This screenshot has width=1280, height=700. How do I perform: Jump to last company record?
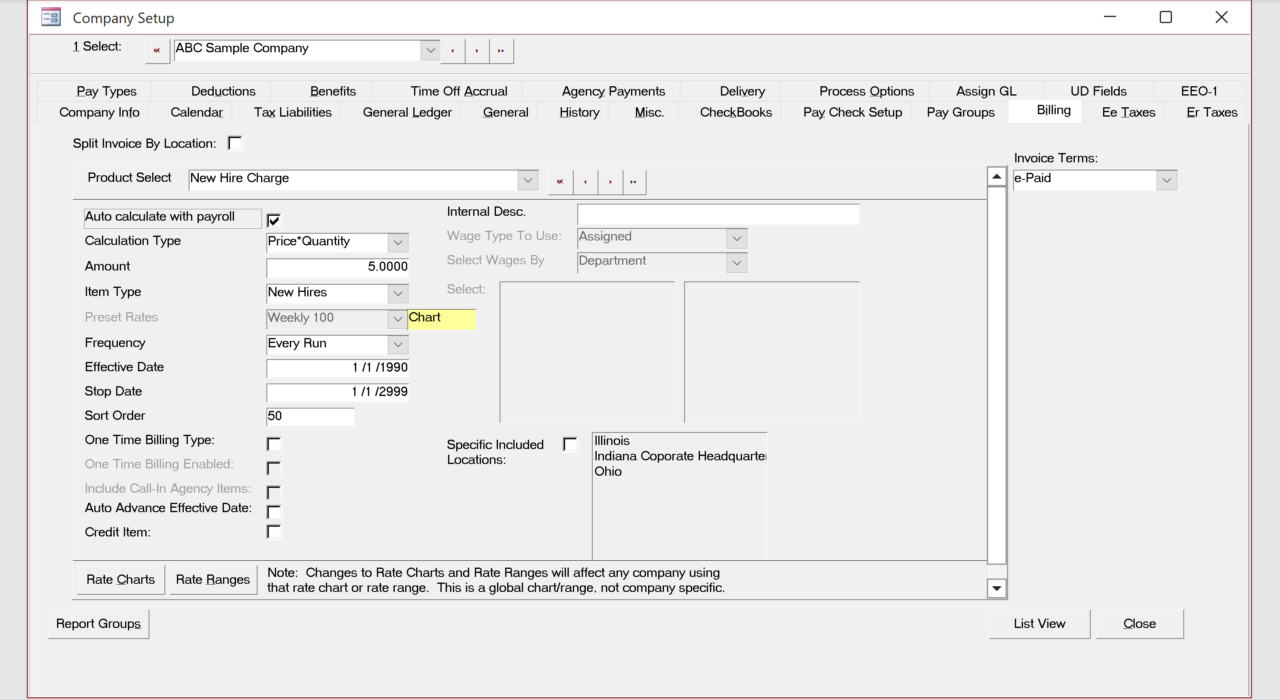tap(501, 49)
